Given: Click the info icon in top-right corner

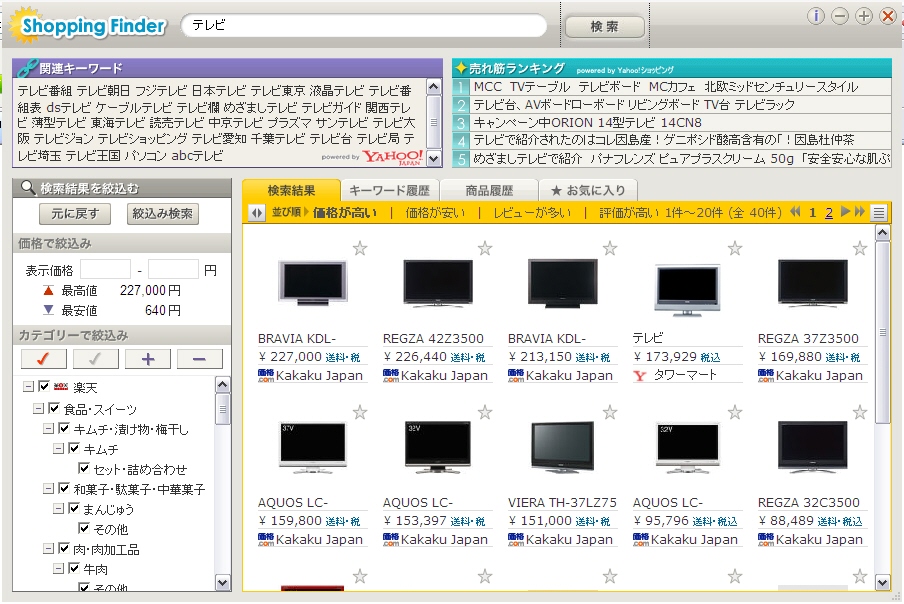Looking at the screenshot, I should click(x=815, y=16).
